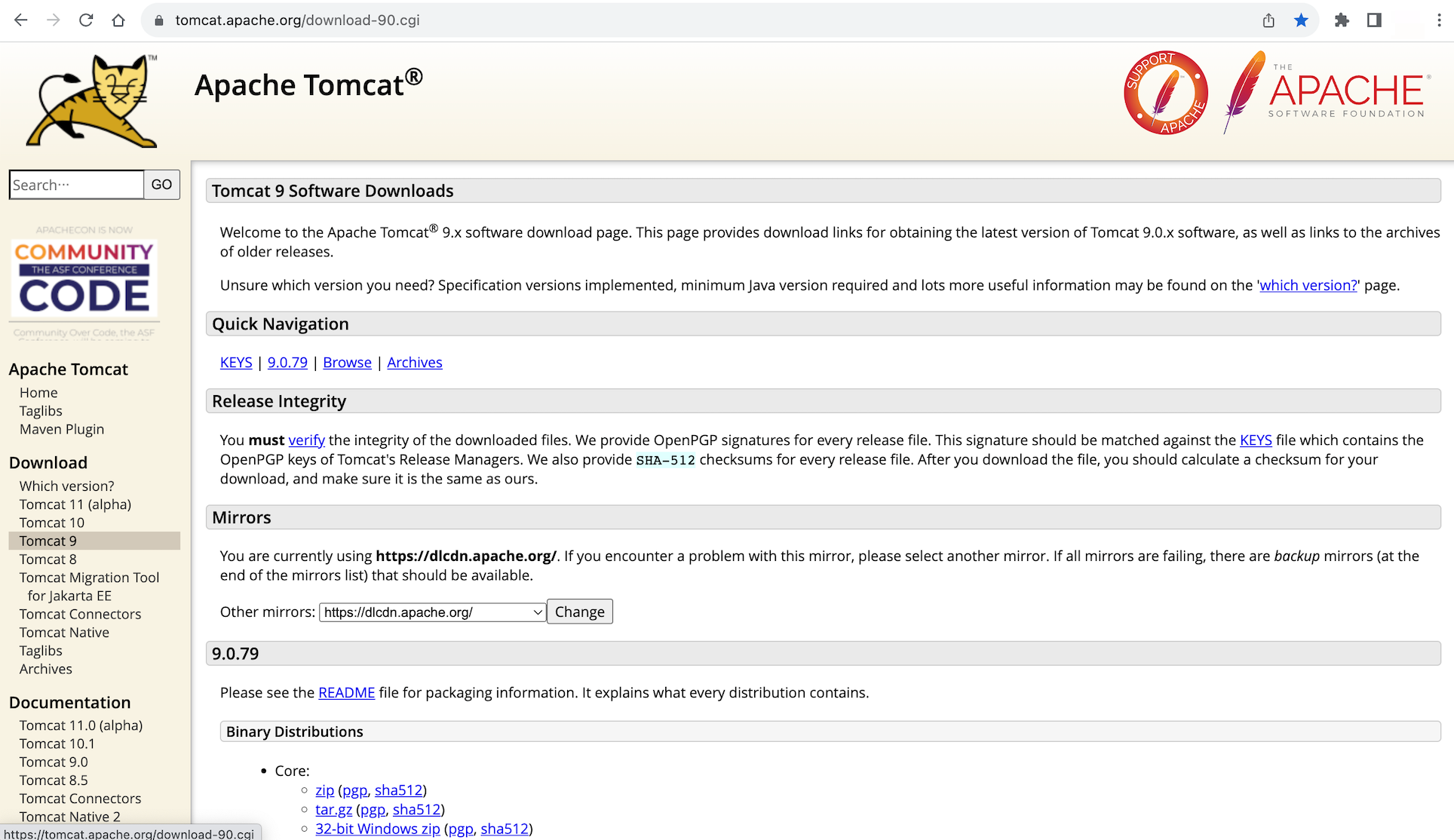The height and width of the screenshot is (840, 1454).
Task: Download the Core zip
Action: coord(324,790)
